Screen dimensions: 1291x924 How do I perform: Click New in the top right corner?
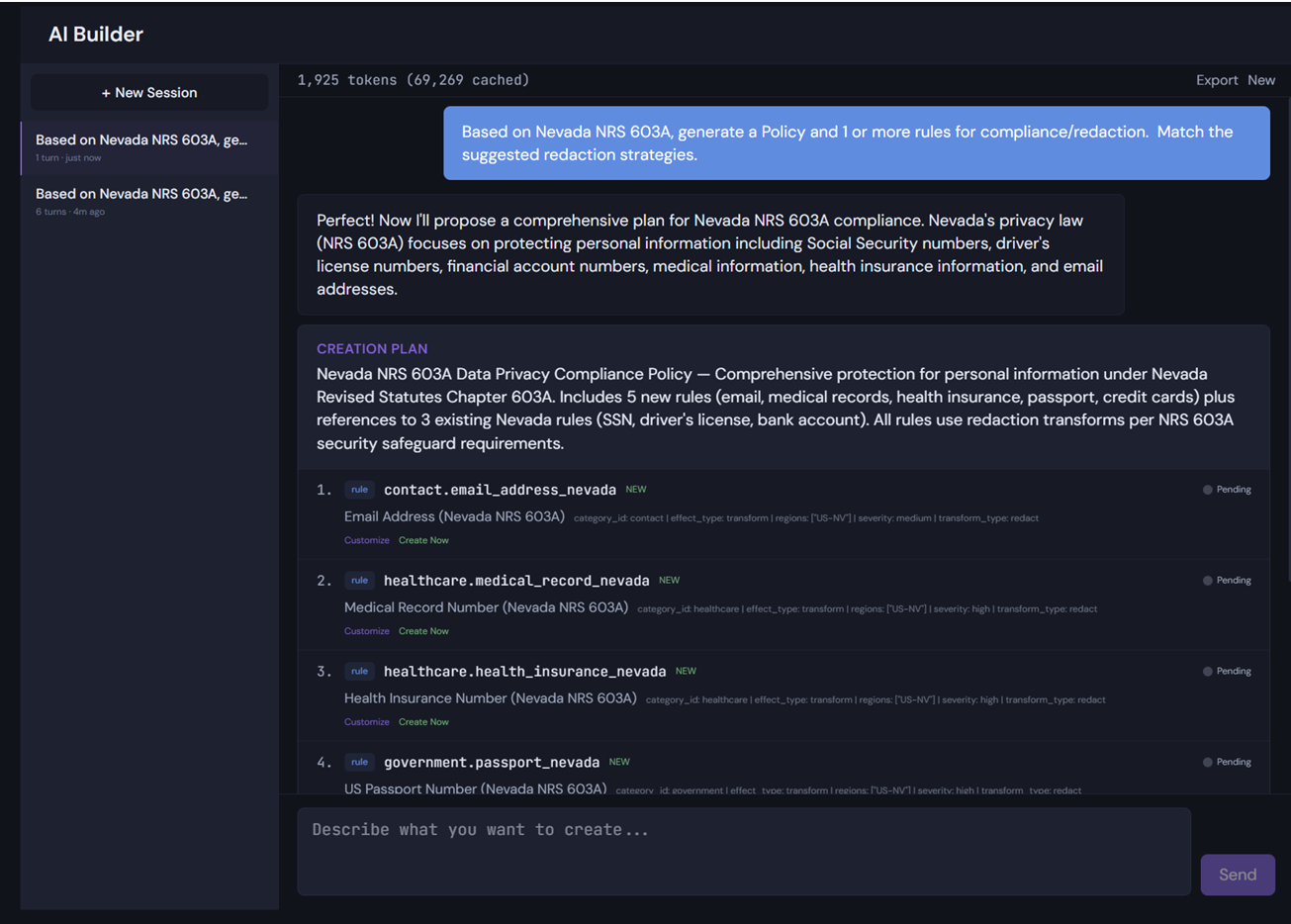coord(1261,80)
